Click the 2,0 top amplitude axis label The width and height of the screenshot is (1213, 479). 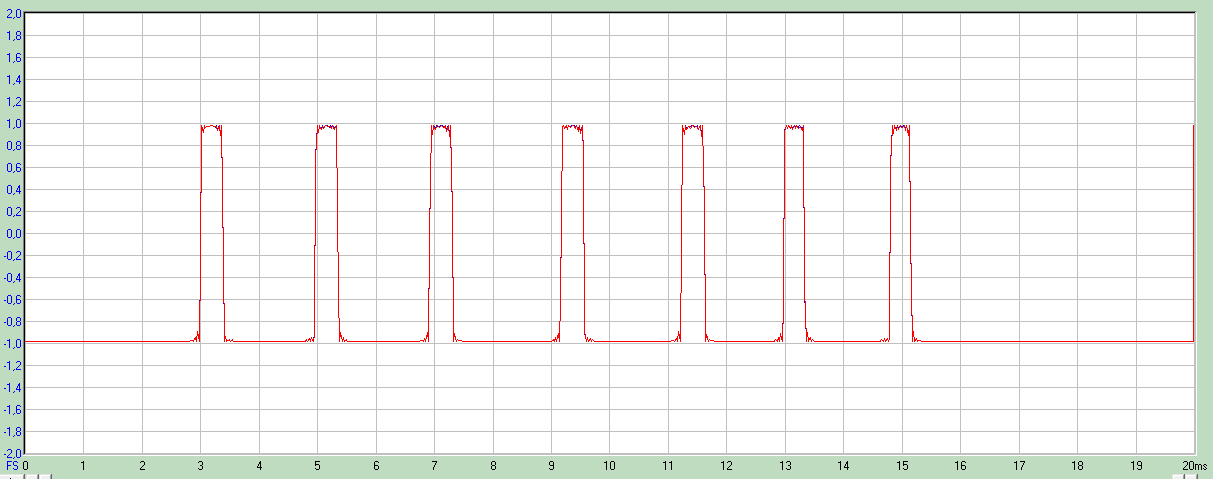15,14
